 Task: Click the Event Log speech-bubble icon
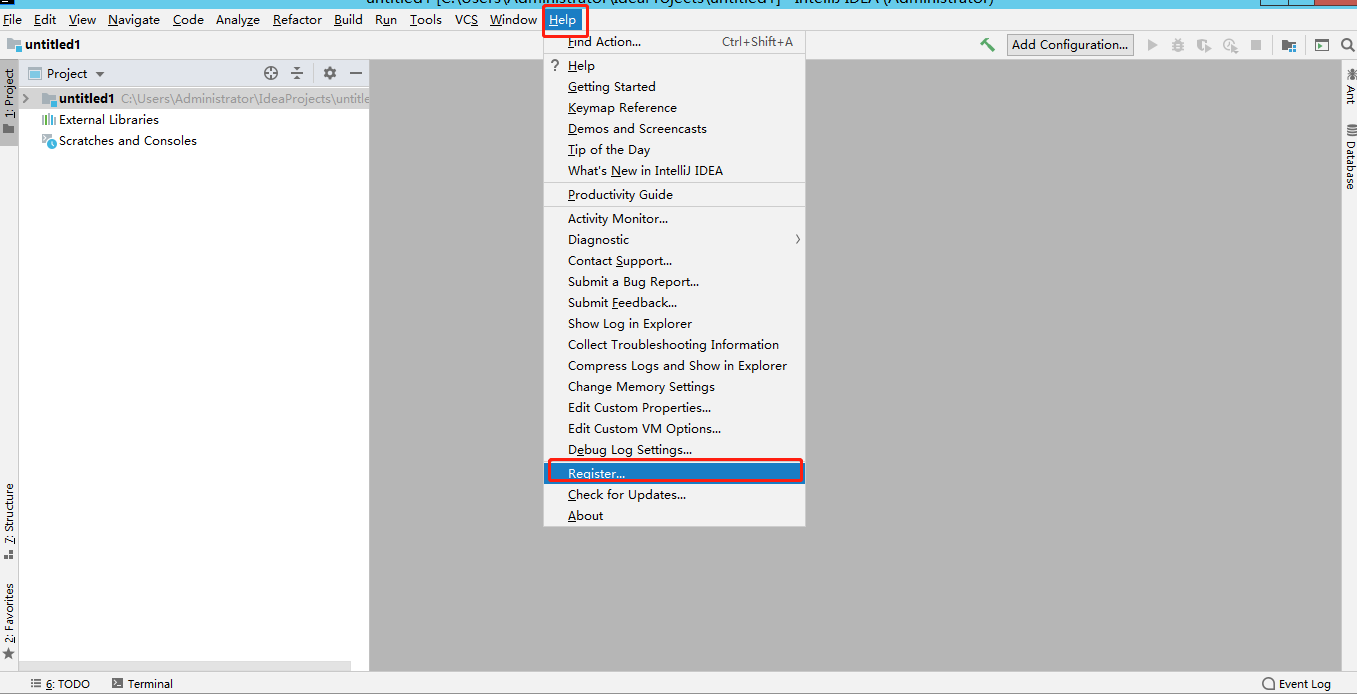1268,684
